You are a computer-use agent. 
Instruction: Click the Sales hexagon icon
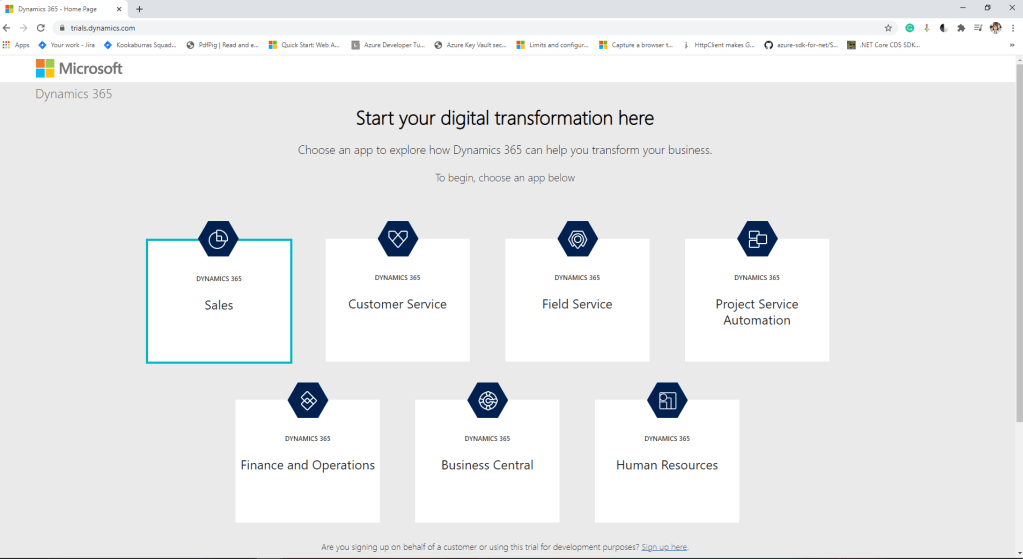point(218,239)
